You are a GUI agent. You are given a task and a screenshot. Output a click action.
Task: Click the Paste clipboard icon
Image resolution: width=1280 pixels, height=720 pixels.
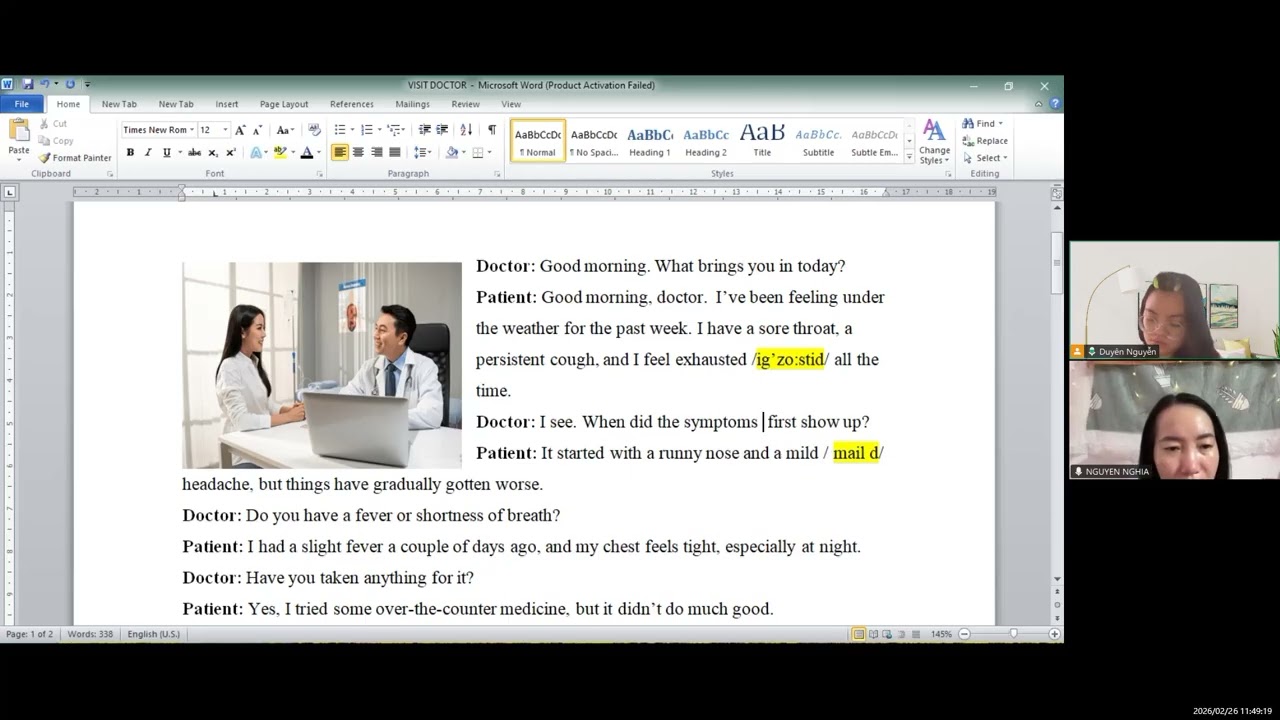(19, 130)
